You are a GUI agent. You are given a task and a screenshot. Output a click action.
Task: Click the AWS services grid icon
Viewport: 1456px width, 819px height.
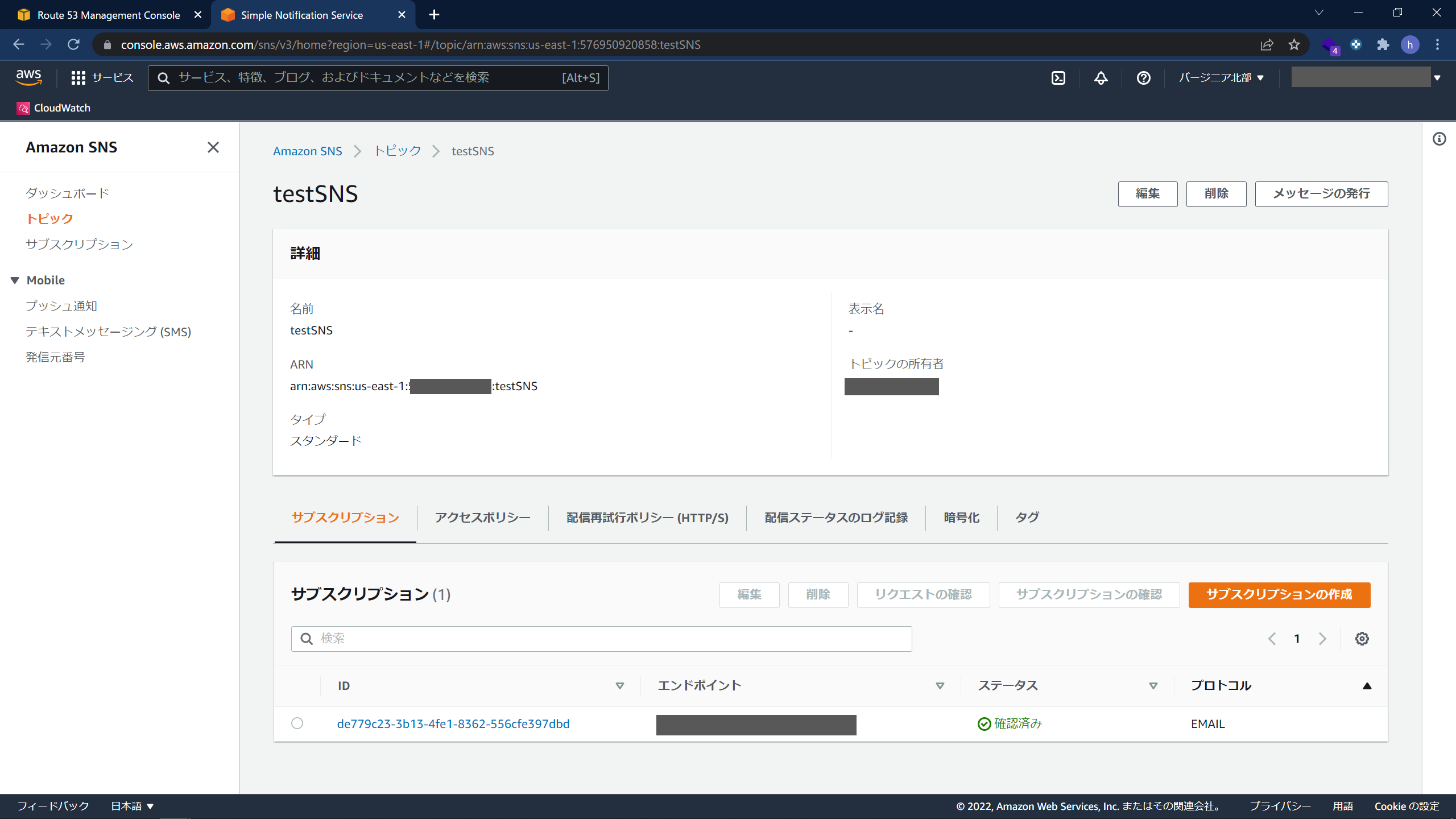point(79,77)
